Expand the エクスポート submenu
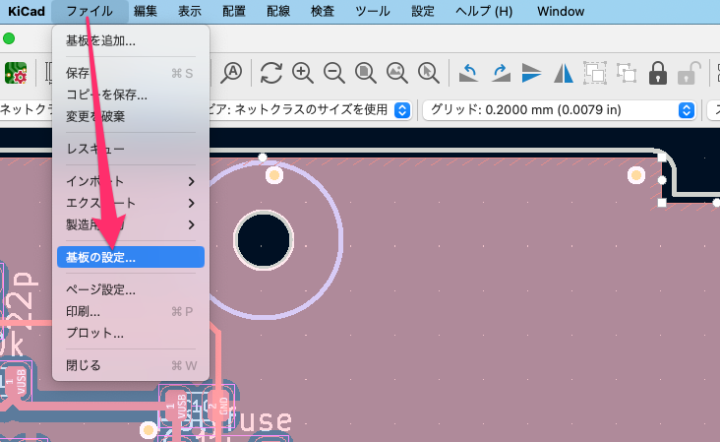This screenshot has height=442, width=720. click(x=130, y=203)
